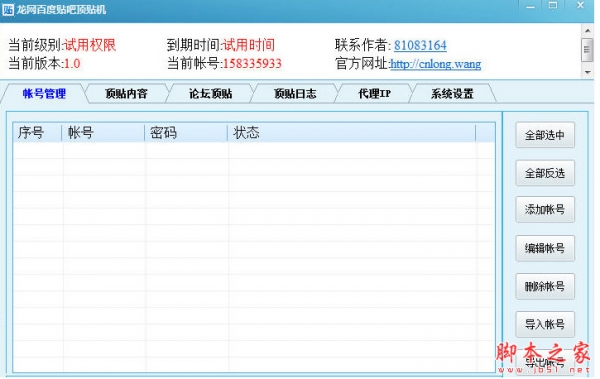Open author contact link 81083164
600x379 pixels.
pyautogui.click(x=420, y=45)
